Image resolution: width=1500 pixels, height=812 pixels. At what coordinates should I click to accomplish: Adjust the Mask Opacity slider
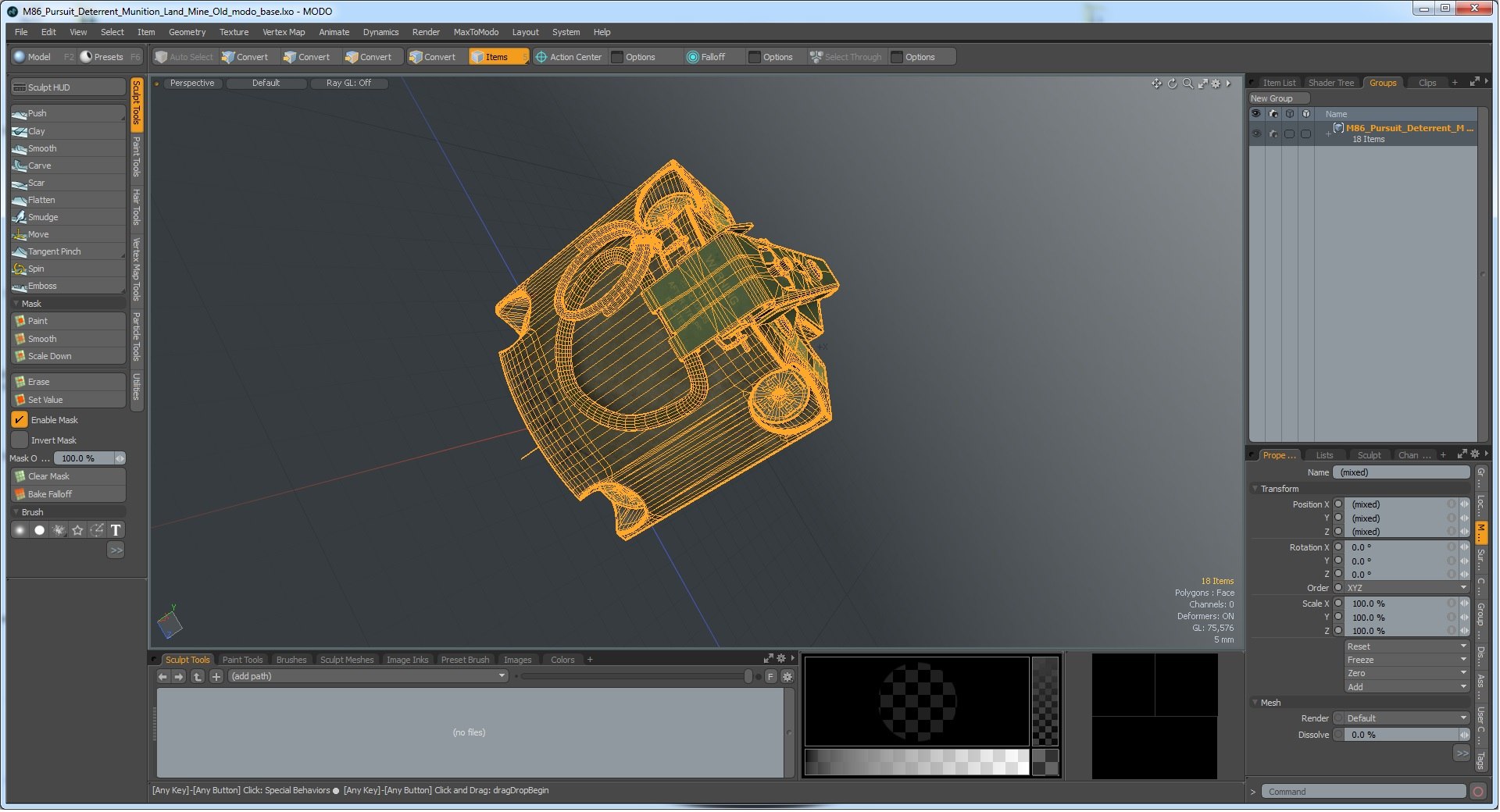91,458
